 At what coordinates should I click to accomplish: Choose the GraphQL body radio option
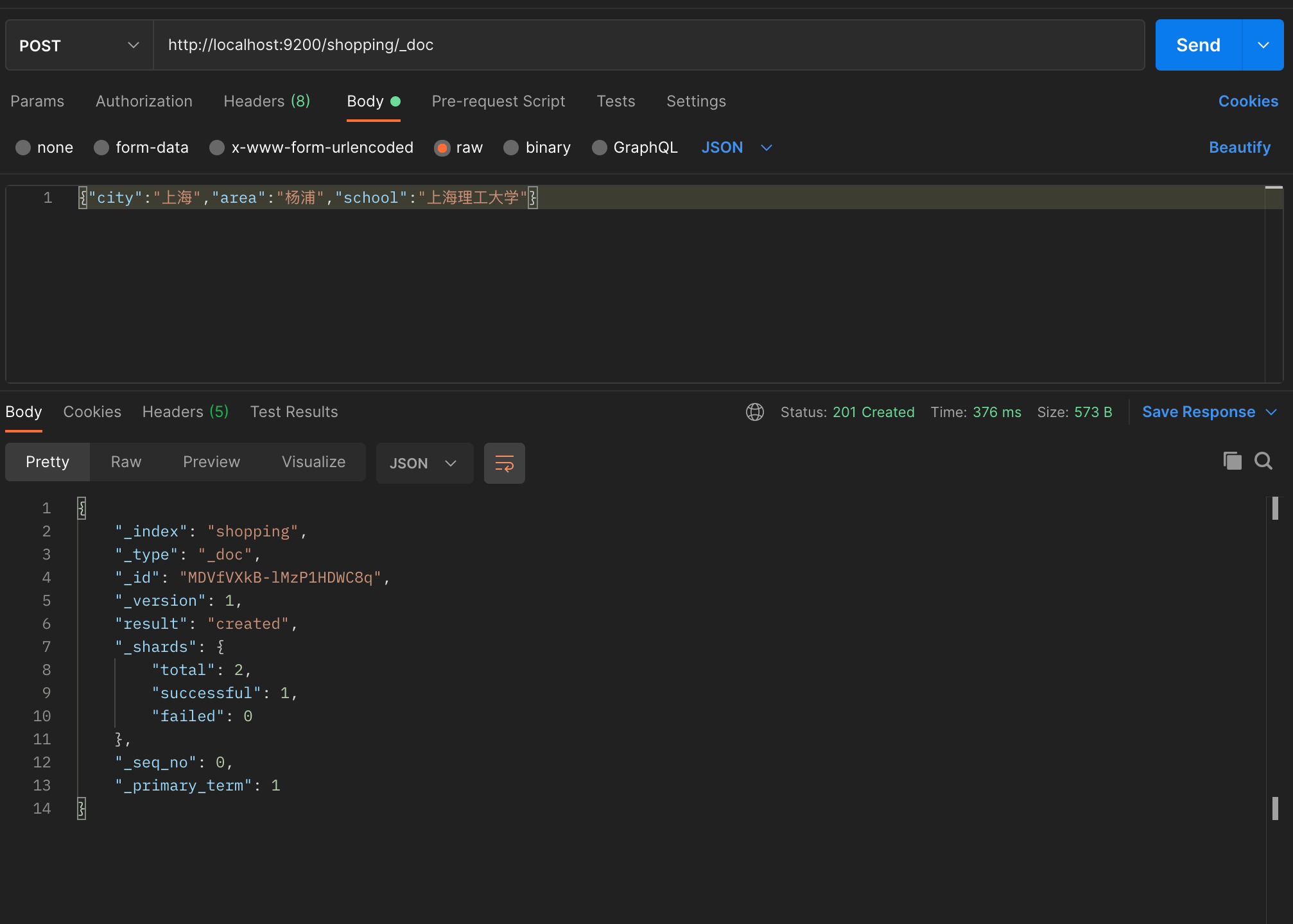pyautogui.click(x=599, y=148)
